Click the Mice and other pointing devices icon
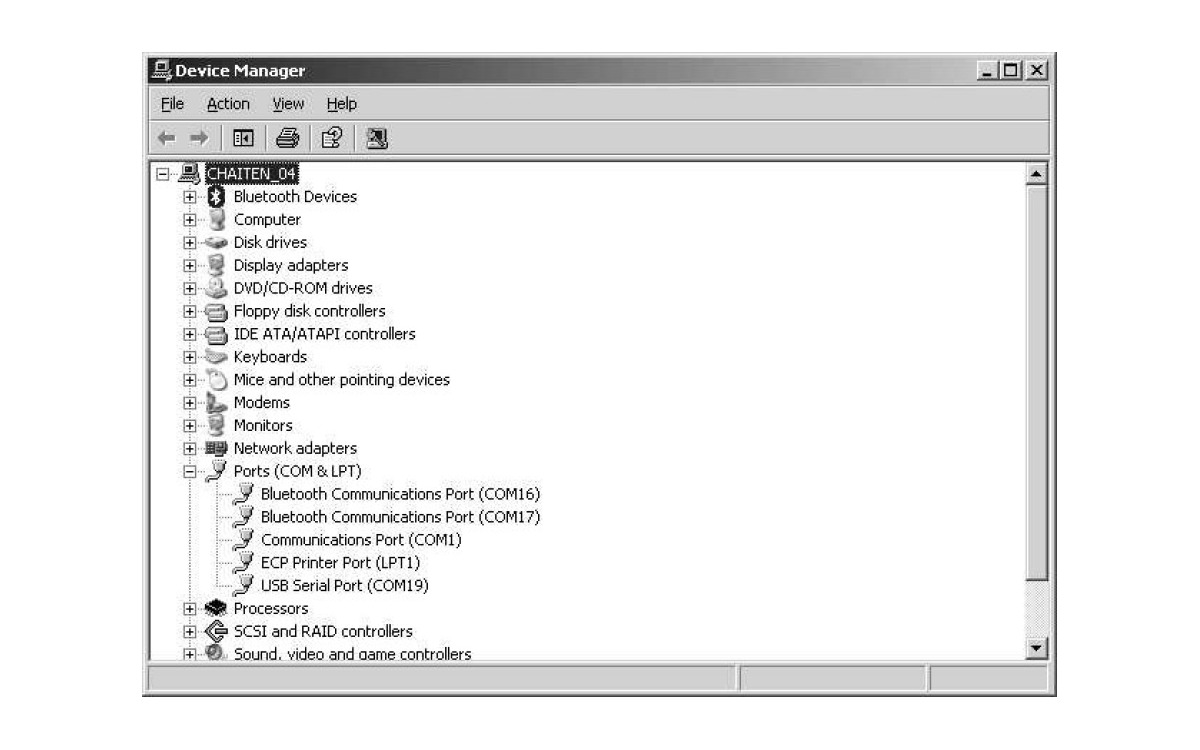 (x=216, y=380)
